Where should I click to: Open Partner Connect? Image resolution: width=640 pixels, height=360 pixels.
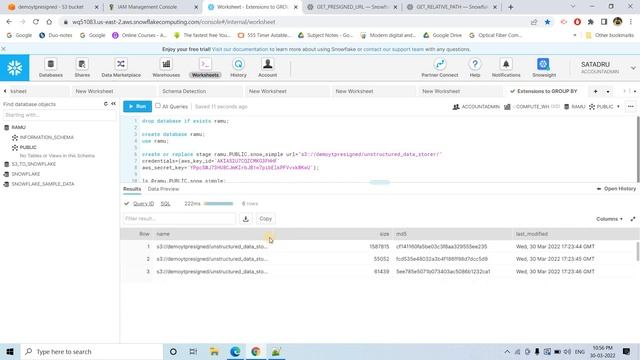pyautogui.click(x=440, y=68)
